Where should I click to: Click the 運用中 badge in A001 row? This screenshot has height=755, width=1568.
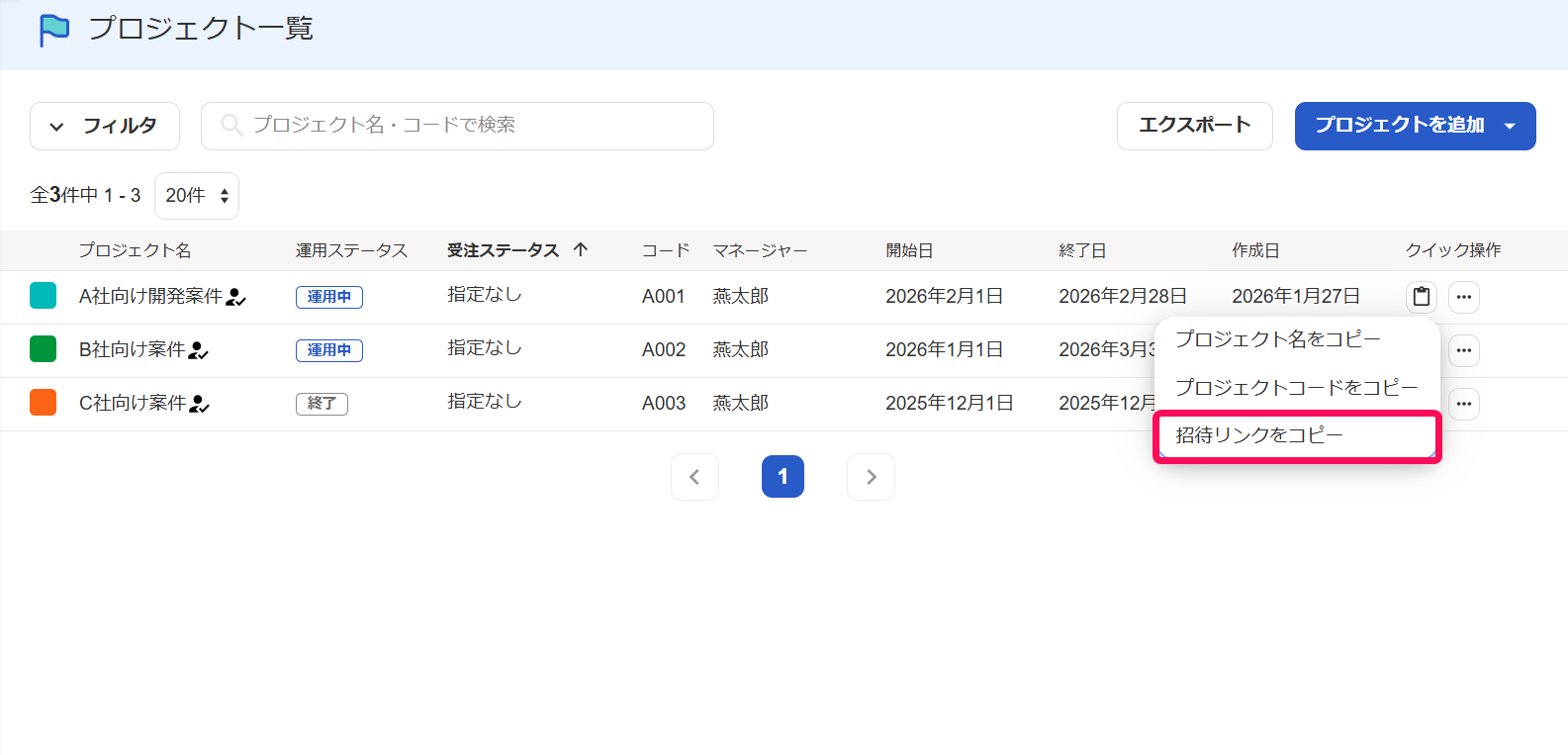click(x=329, y=297)
